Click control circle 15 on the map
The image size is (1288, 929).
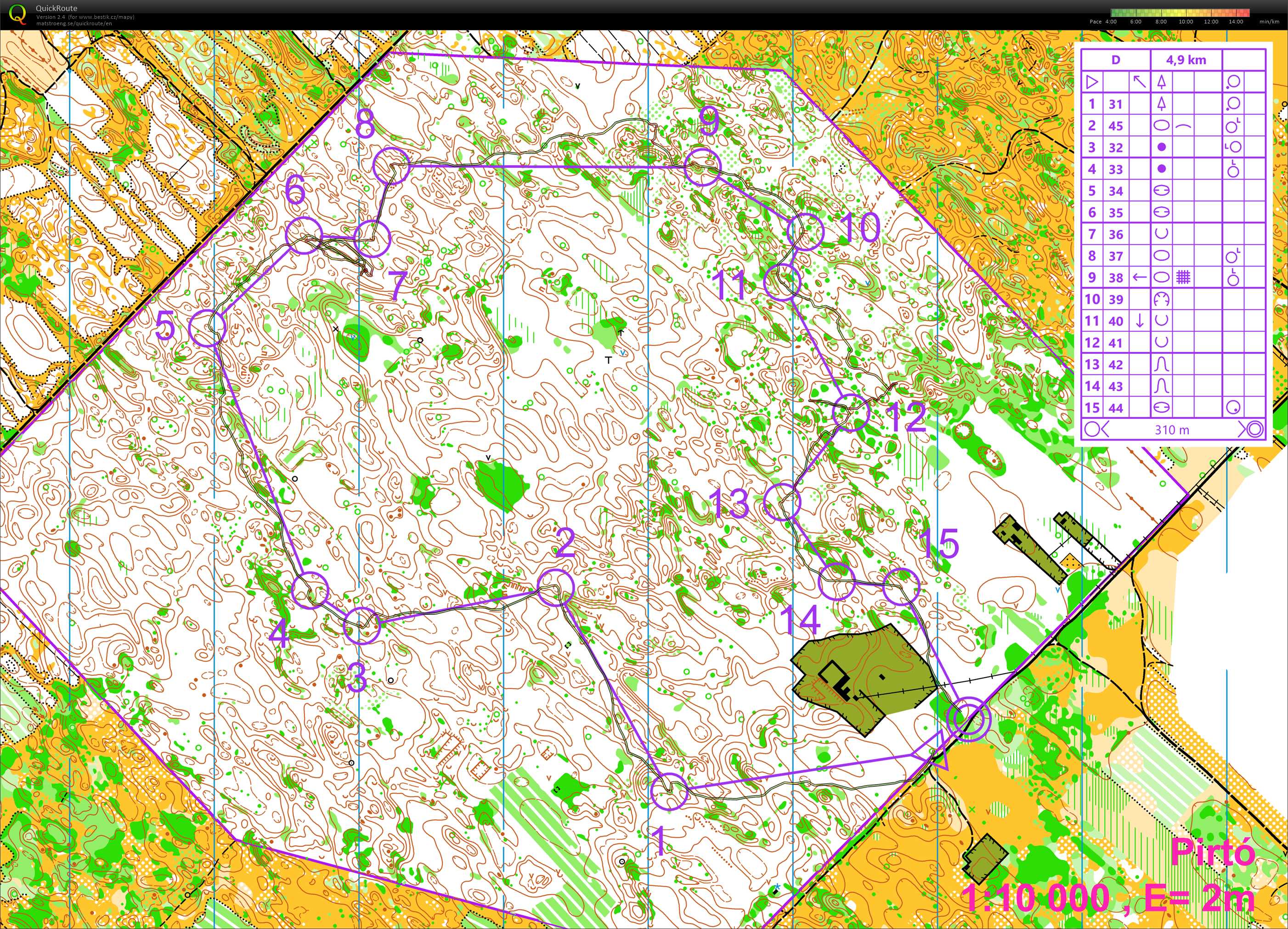point(901,586)
